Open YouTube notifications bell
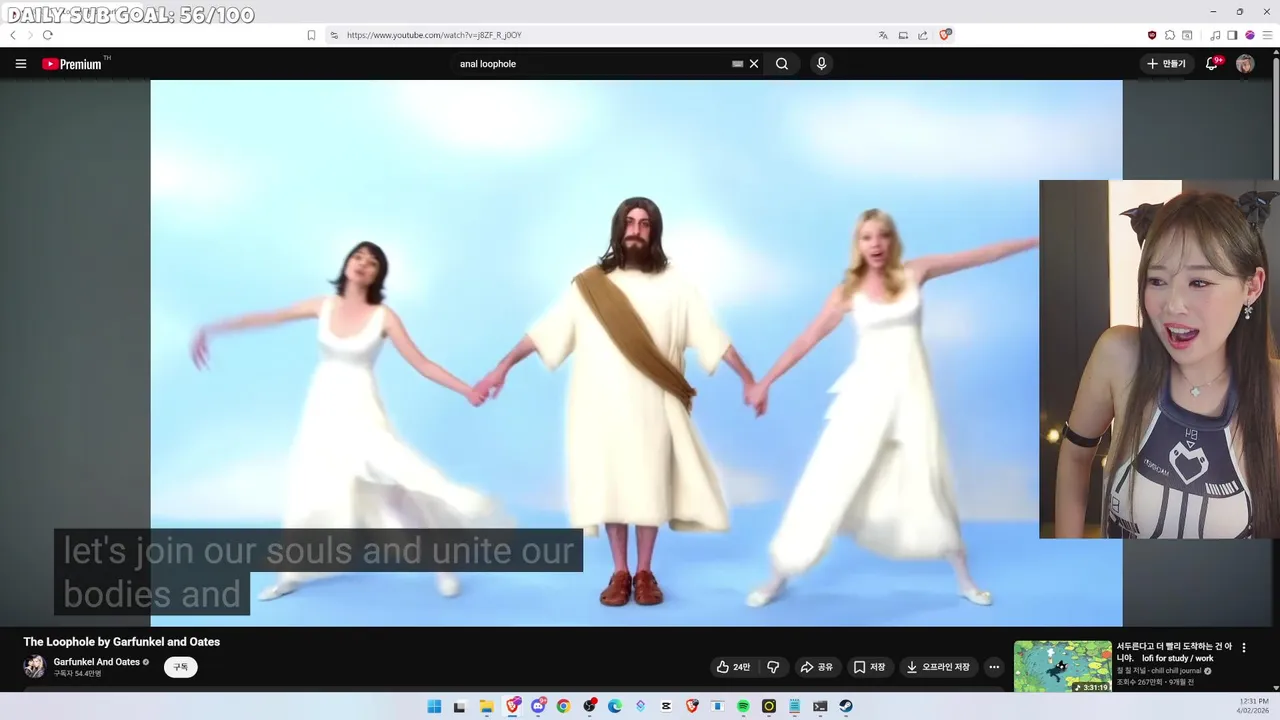 tap(1212, 64)
